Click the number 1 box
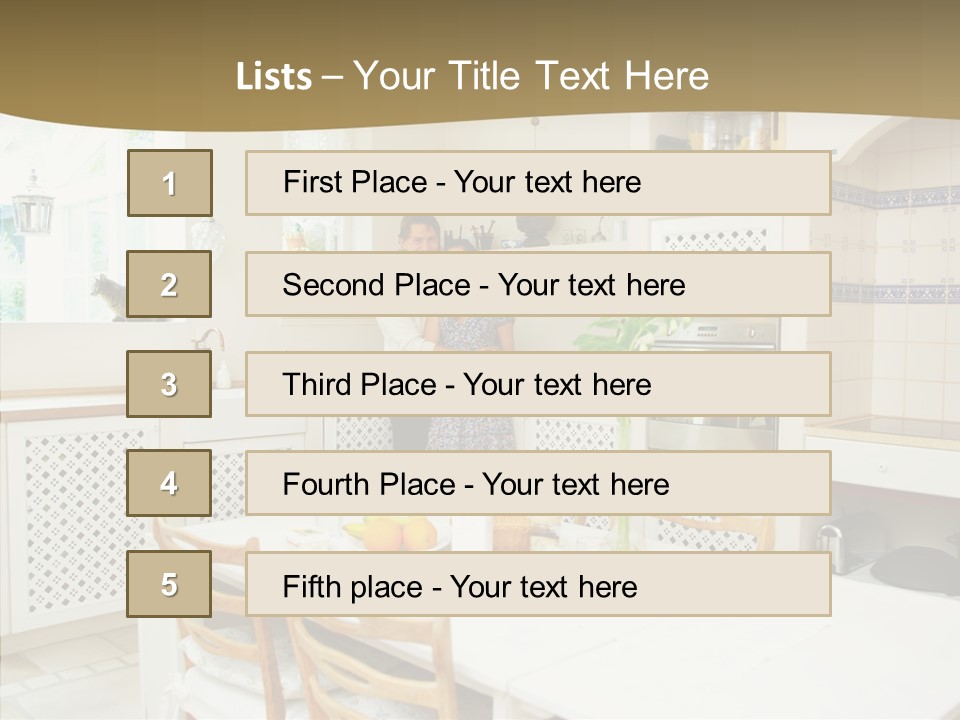960x720 pixels. (169, 183)
